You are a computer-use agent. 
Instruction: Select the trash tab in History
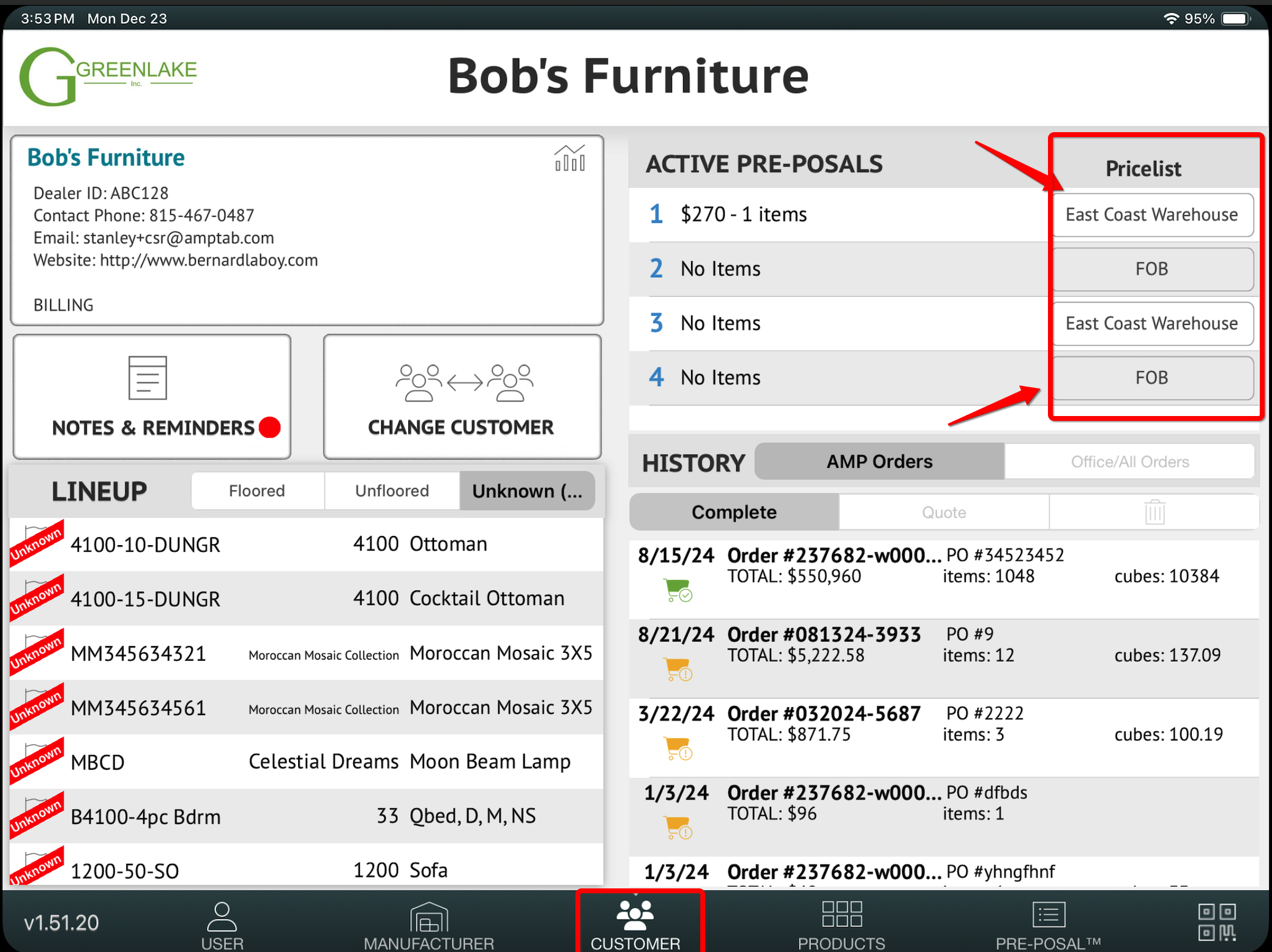click(x=1154, y=512)
